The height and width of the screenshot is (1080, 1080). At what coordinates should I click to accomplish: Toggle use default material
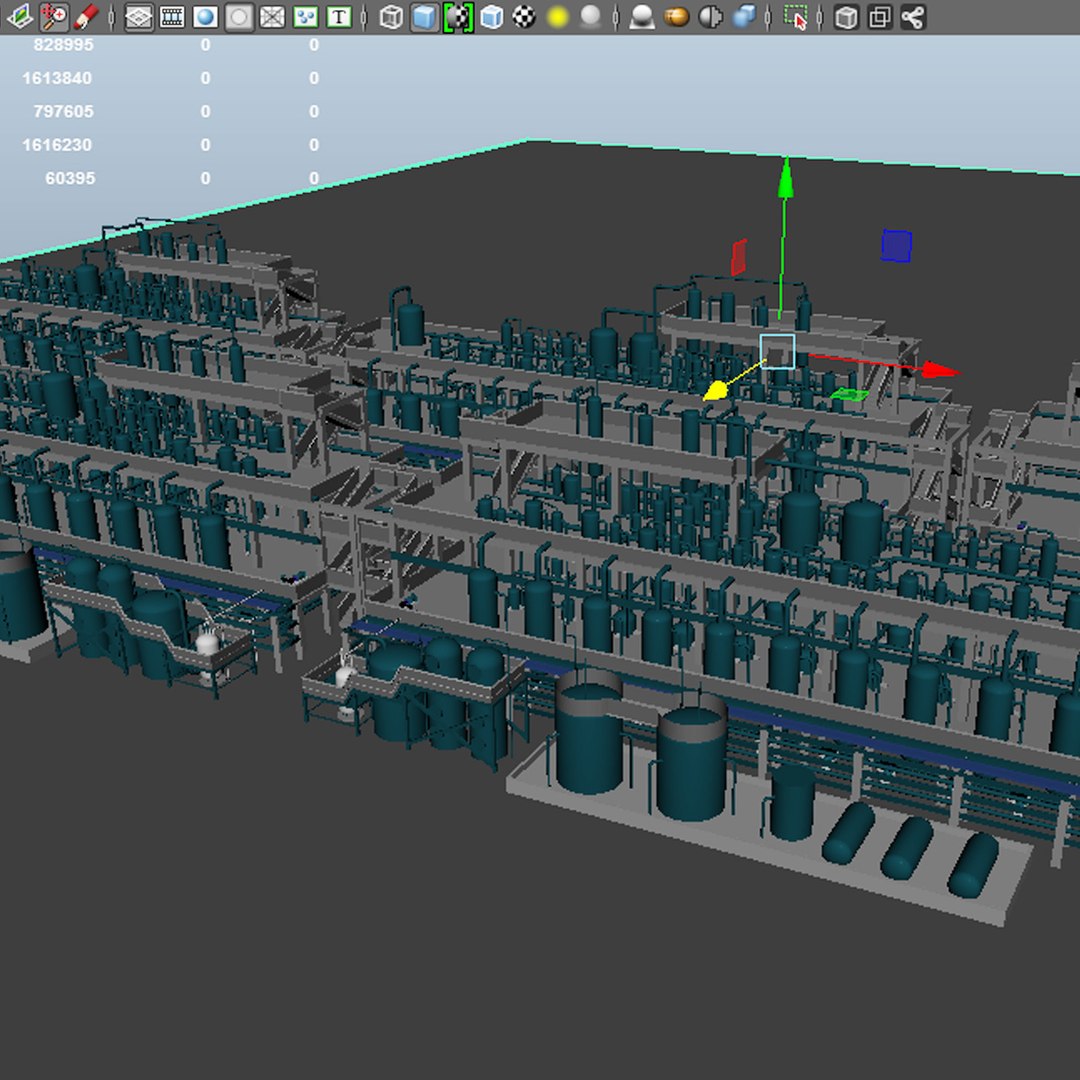[458, 17]
